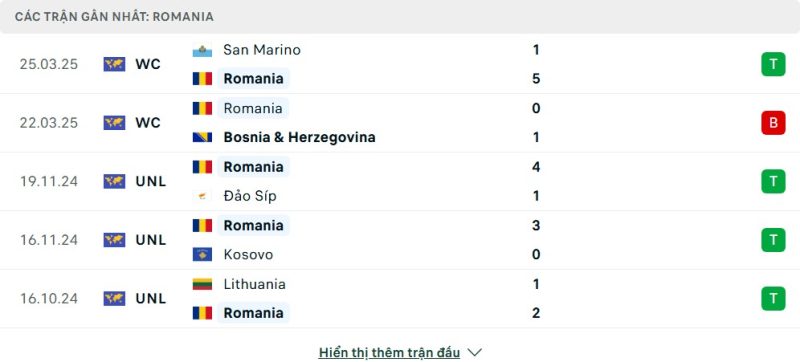Image resolution: width=800 pixels, height=362 pixels.
Task: Click the UNL competition label for 16.11.24
Action: pos(151,240)
